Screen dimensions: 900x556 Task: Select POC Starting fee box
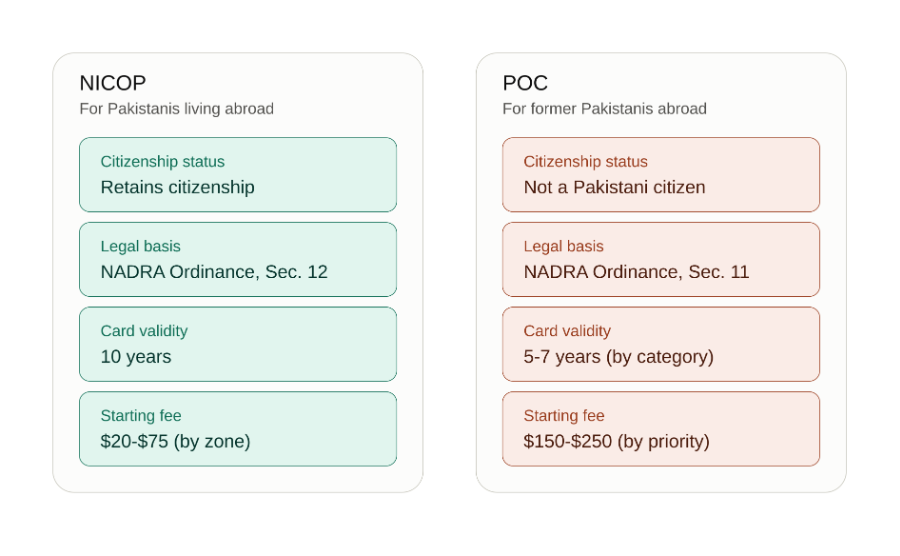tap(661, 429)
